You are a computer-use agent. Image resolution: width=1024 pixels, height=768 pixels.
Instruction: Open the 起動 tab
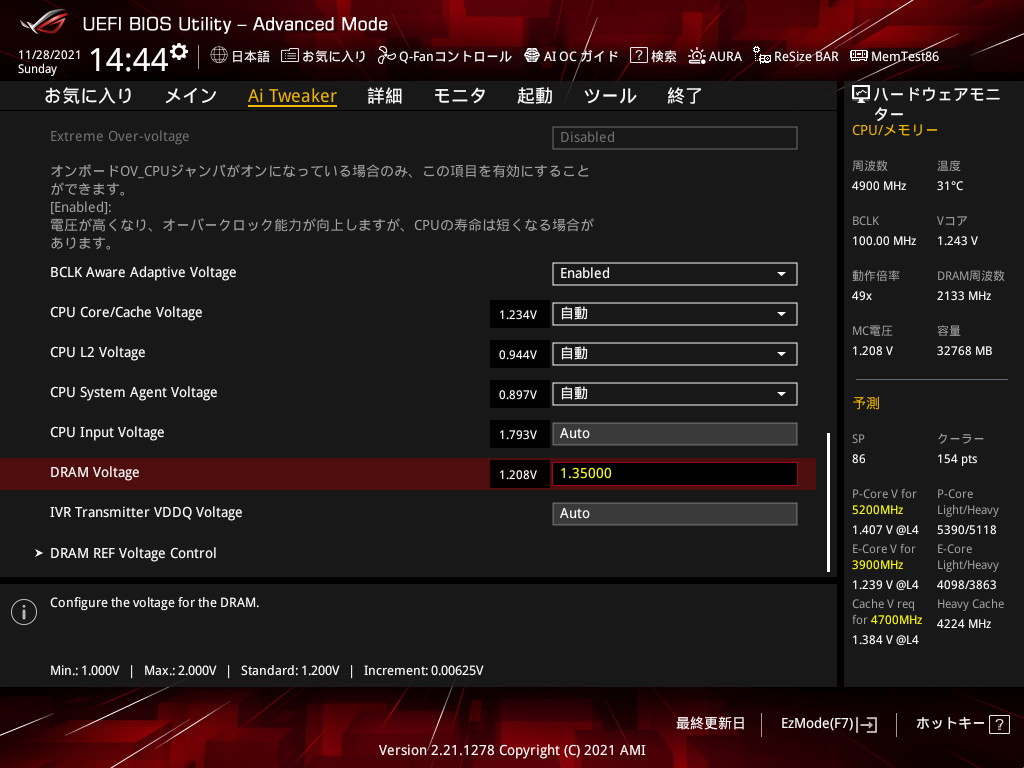point(535,96)
